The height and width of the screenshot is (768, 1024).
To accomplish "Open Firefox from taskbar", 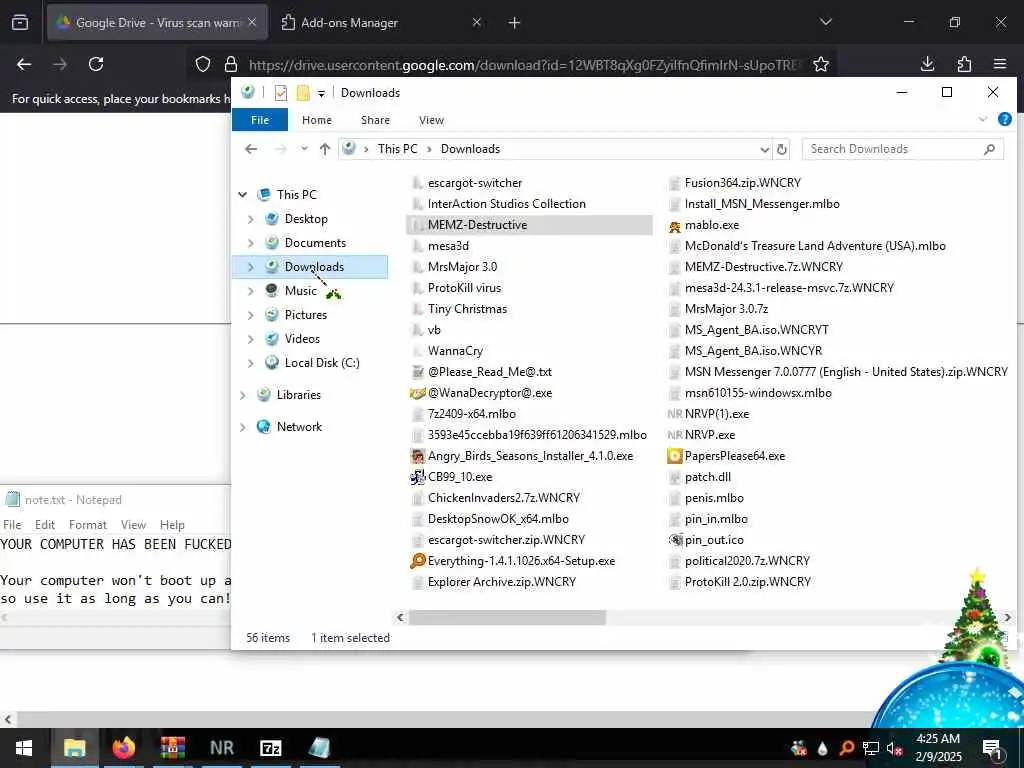I will (x=123, y=748).
